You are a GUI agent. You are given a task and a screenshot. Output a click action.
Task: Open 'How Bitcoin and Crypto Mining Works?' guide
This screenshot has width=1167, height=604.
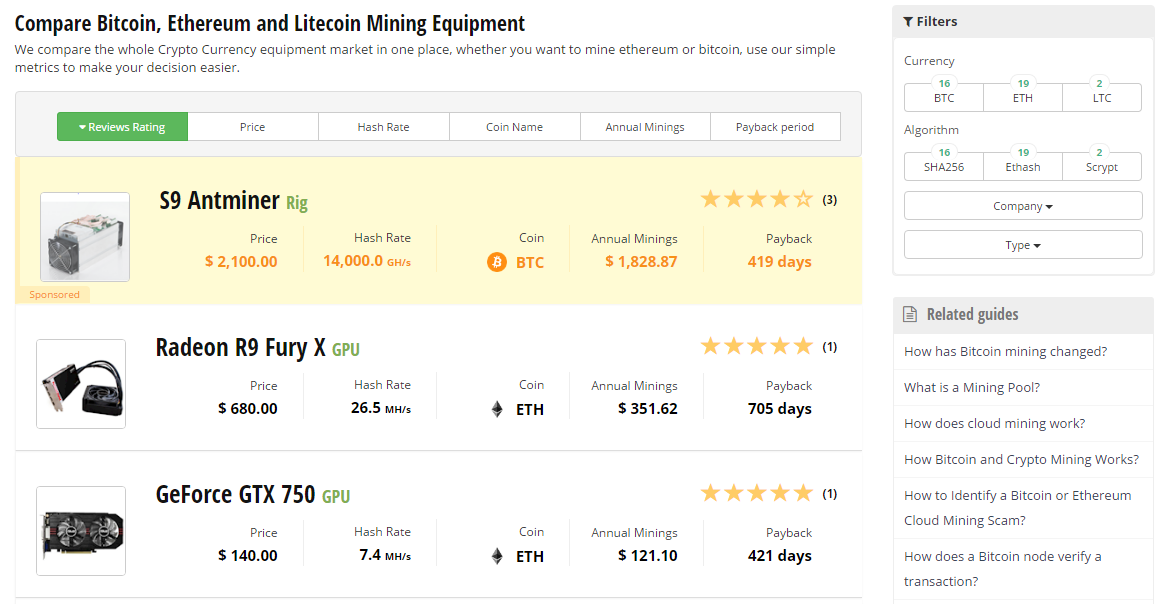pyautogui.click(x=1021, y=460)
